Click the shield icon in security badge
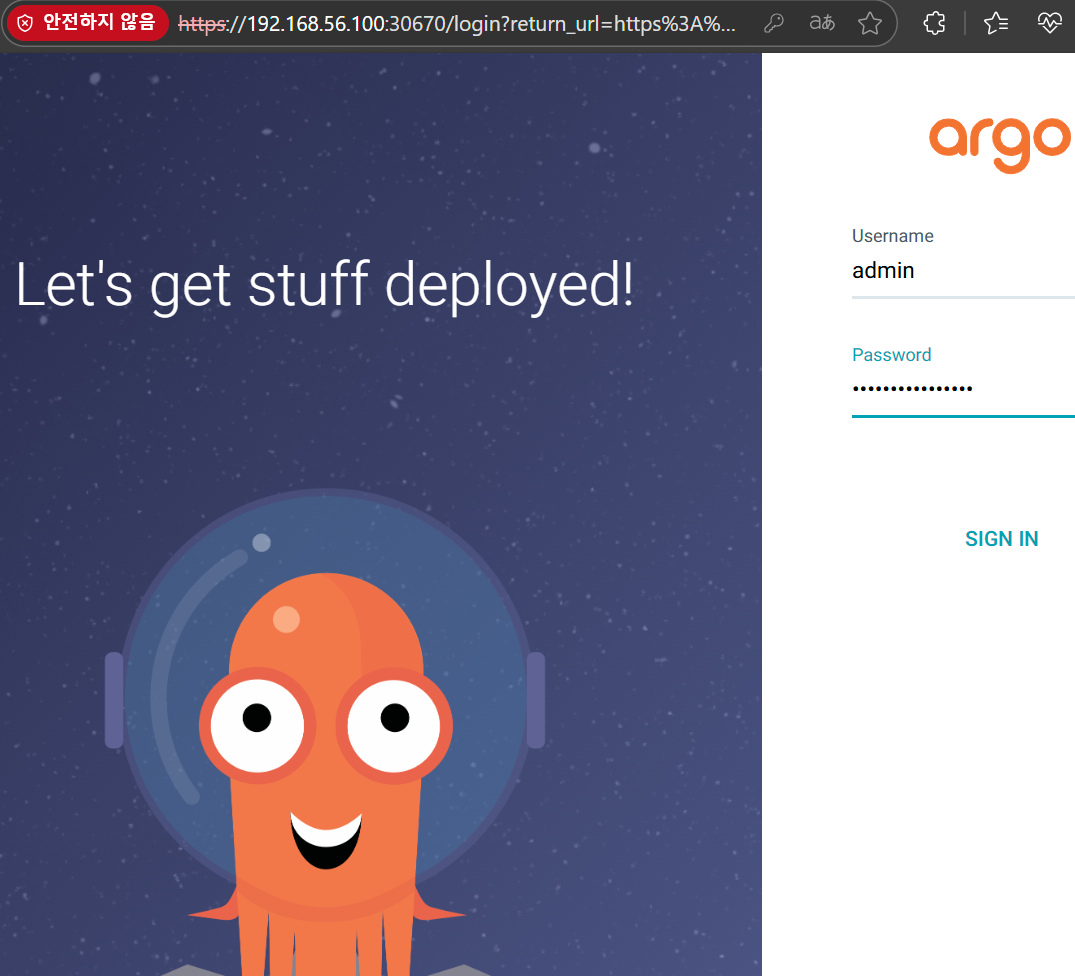1075x976 pixels. coord(25,24)
